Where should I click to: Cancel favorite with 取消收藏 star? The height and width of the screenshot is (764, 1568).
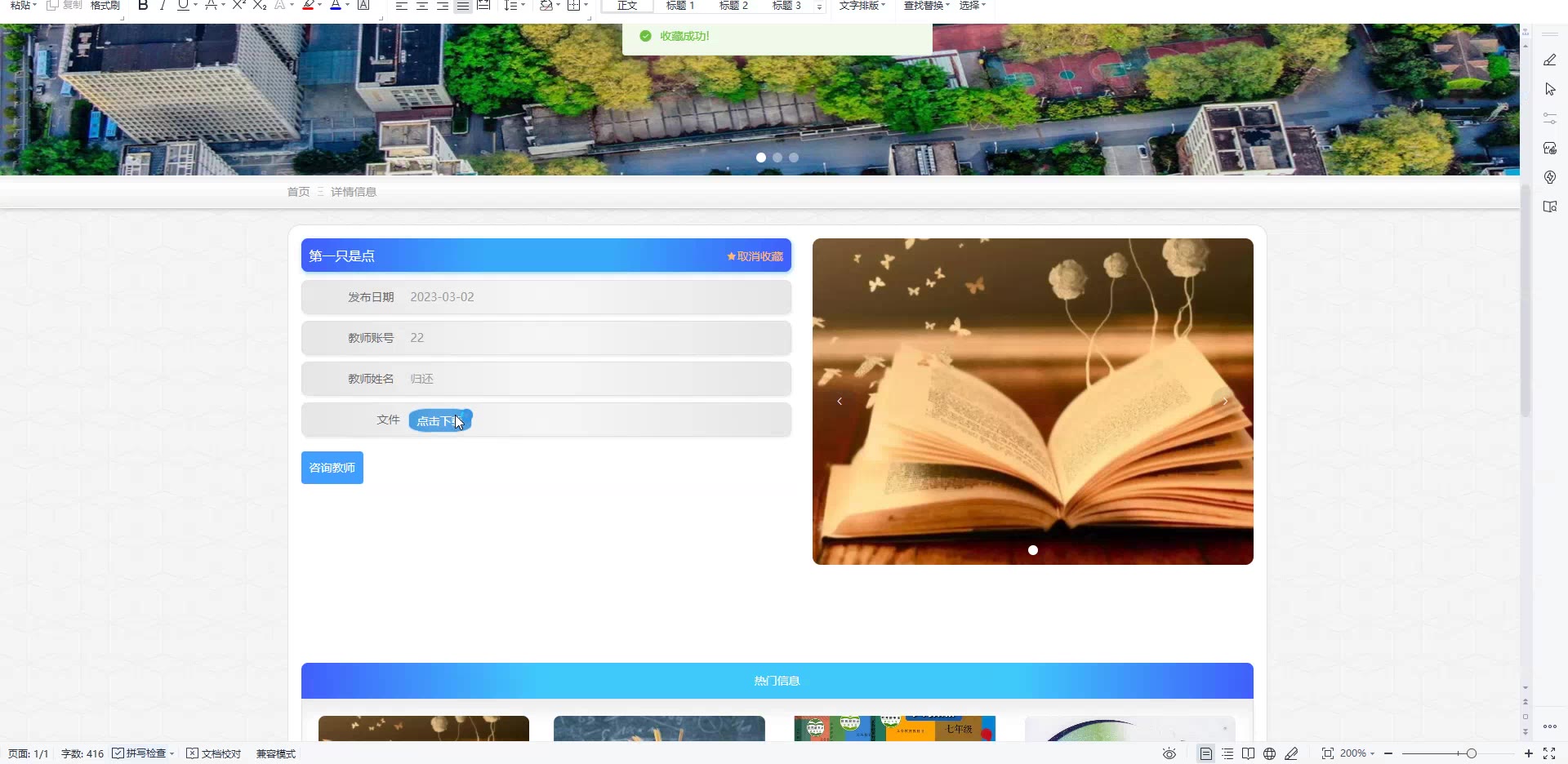point(755,256)
